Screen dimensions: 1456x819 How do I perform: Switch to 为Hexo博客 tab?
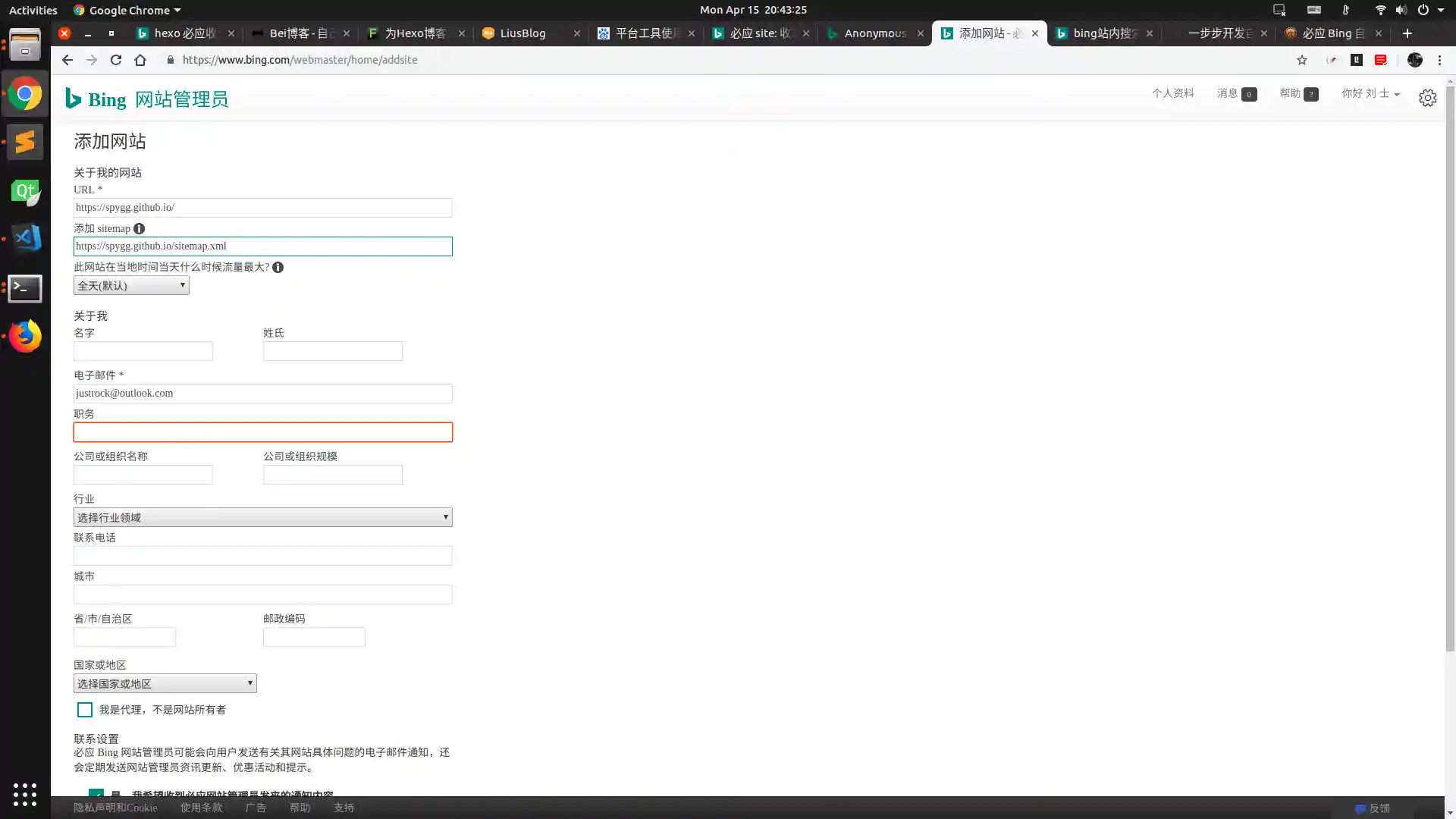click(414, 33)
